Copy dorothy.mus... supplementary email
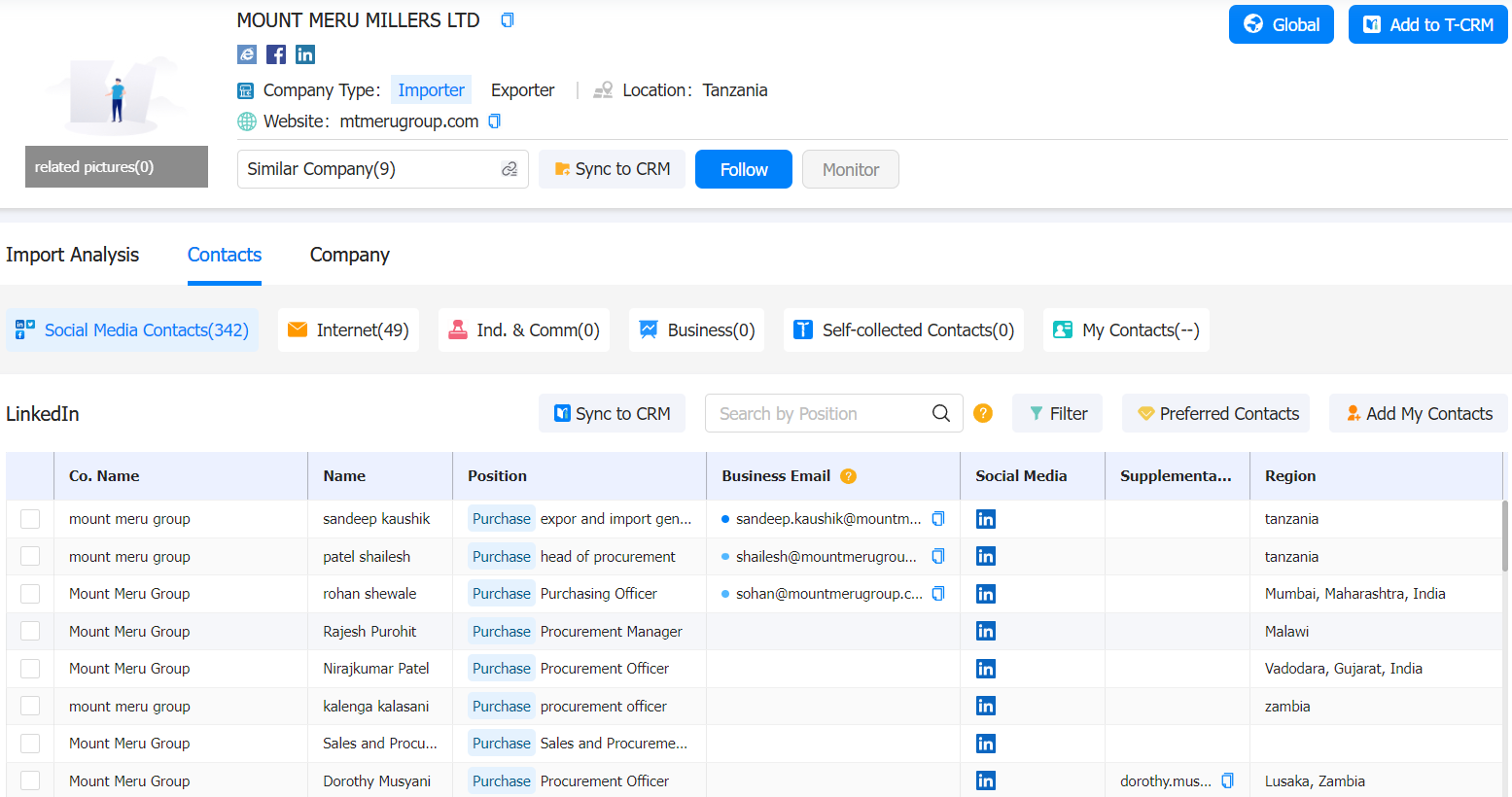 pyautogui.click(x=1227, y=780)
